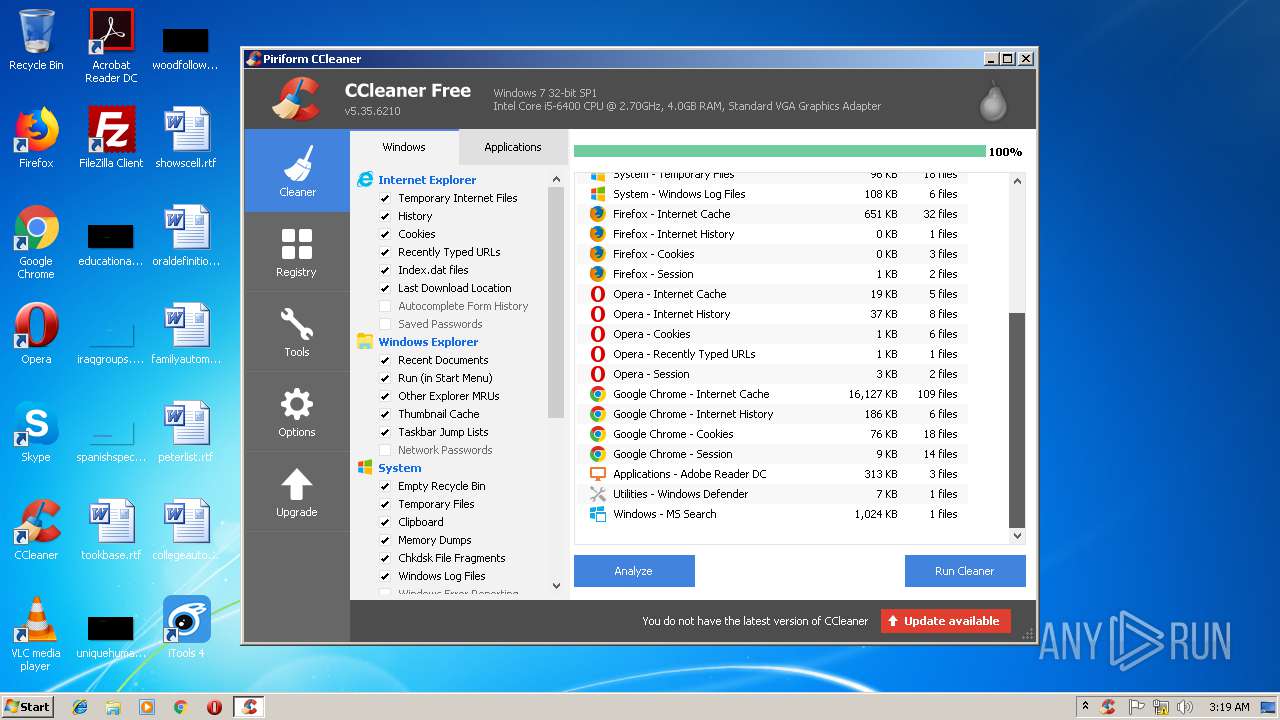Screen dimensions: 1280x720
Task: Uncheck Temporary Internet Files
Action: [385, 198]
